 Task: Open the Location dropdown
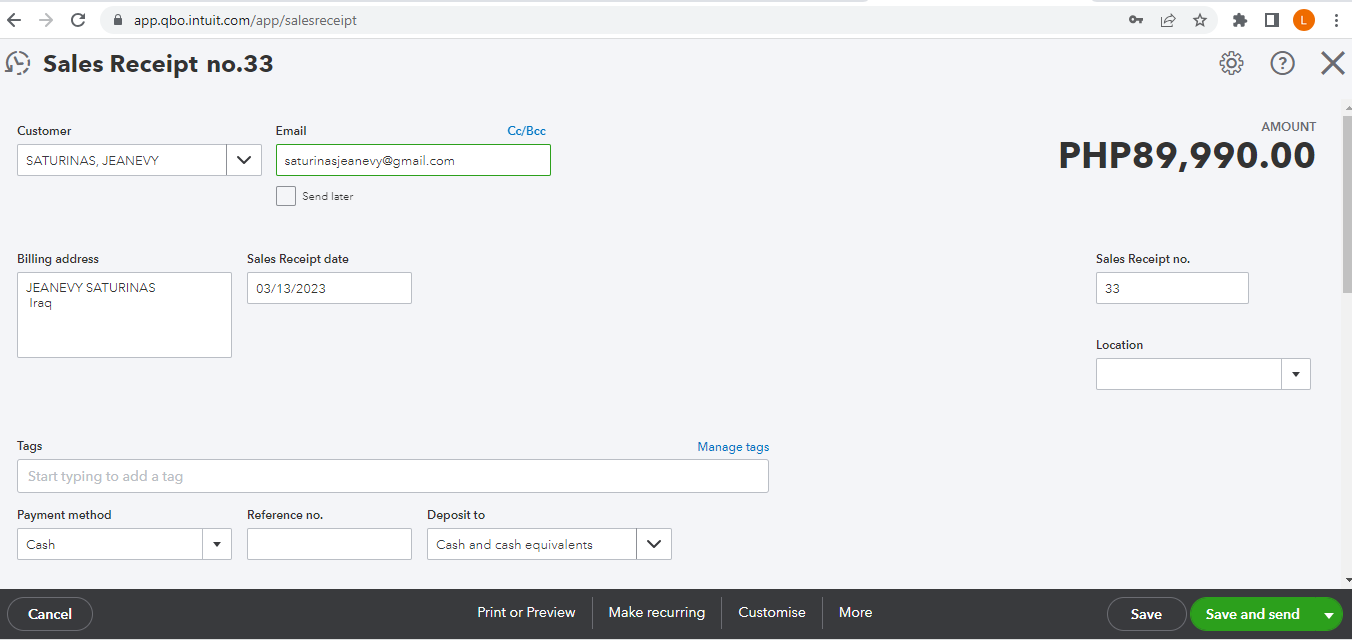coord(1296,374)
